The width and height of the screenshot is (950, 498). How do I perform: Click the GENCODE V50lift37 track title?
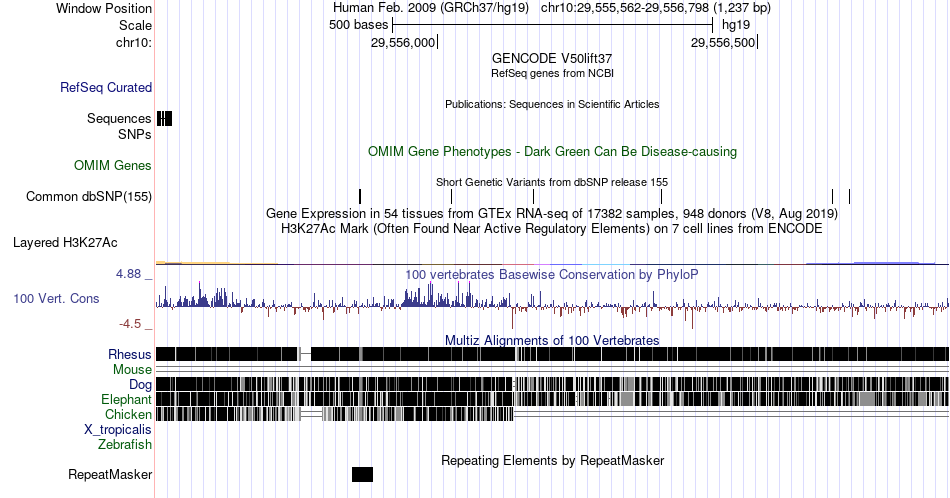point(552,59)
